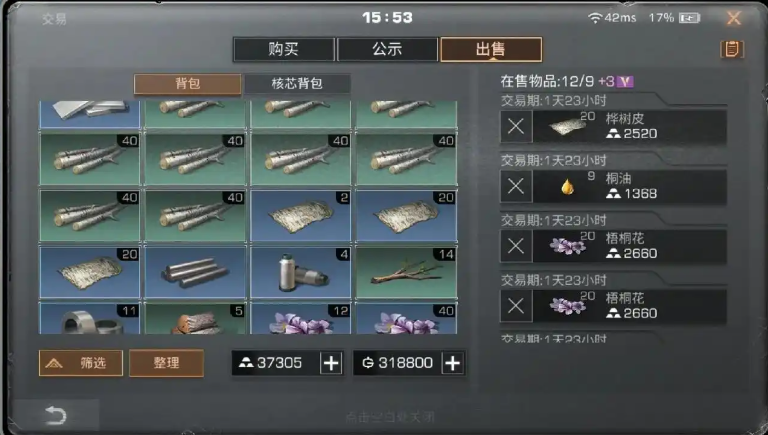768x435 pixels.
Task: Cancel the first 梧桐花 listing
Action: [x=516, y=246]
